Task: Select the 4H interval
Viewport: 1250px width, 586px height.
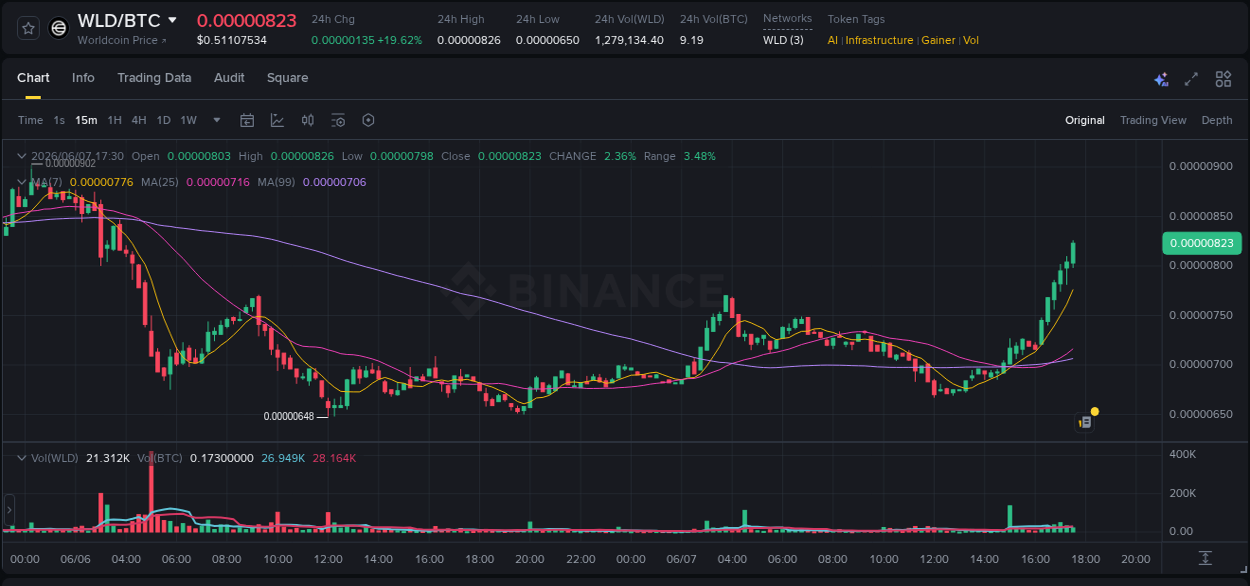Action: point(138,120)
